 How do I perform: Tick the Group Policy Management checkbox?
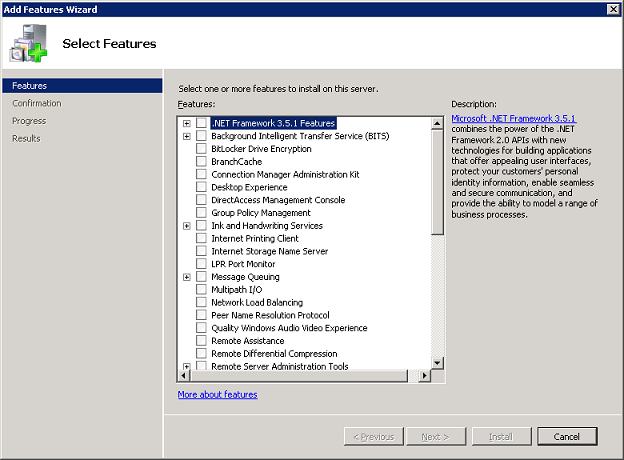pos(201,213)
